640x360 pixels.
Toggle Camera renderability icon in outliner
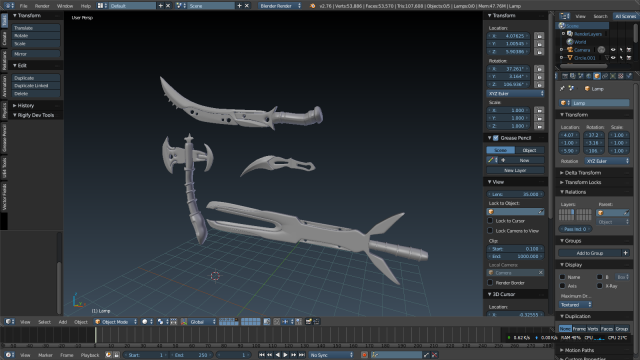click(629, 50)
